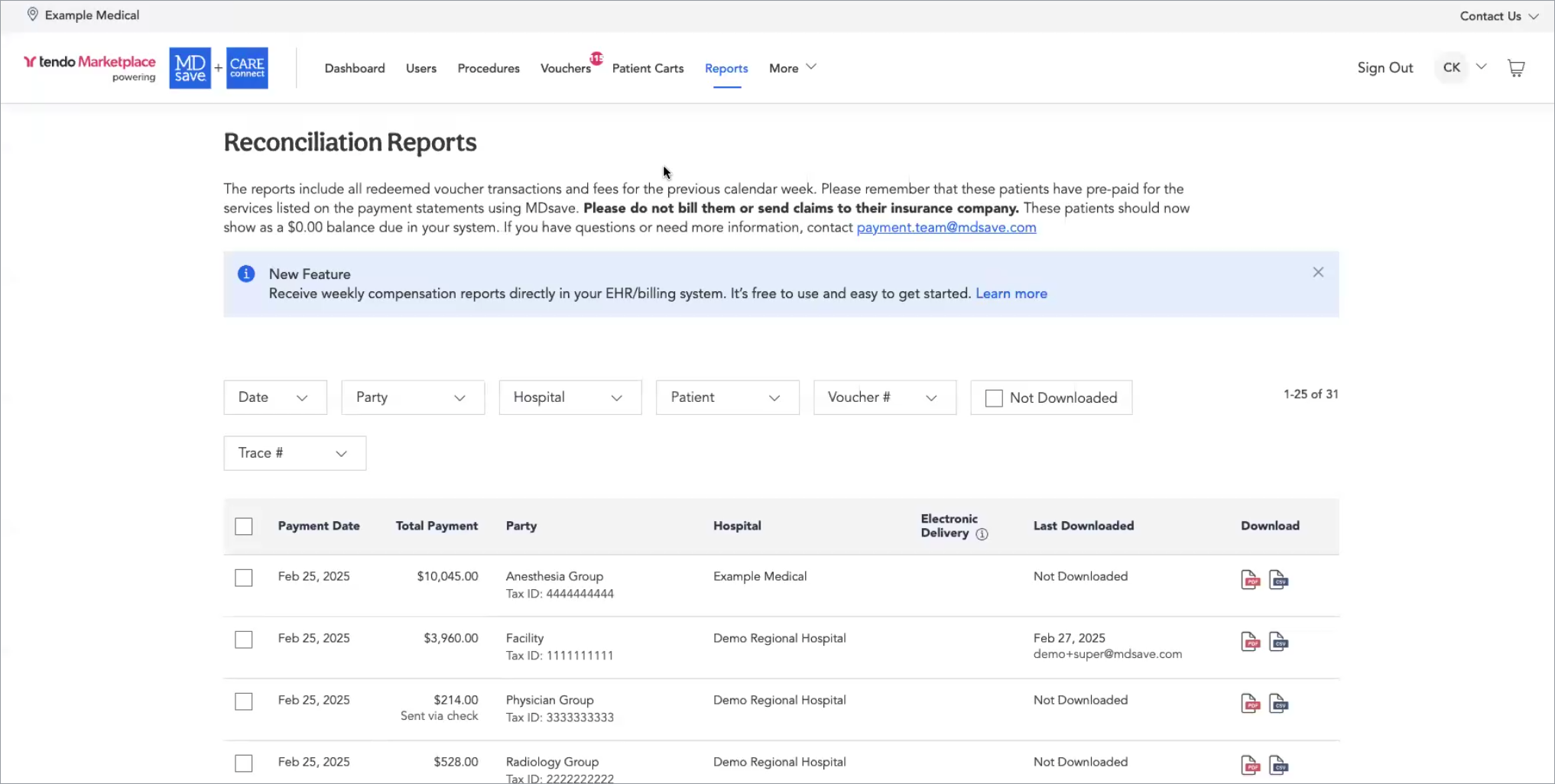Image resolution: width=1555 pixels, height=784 pixels.
Task: Select the Anesthesia Group row checkbox
Action: 244,578
